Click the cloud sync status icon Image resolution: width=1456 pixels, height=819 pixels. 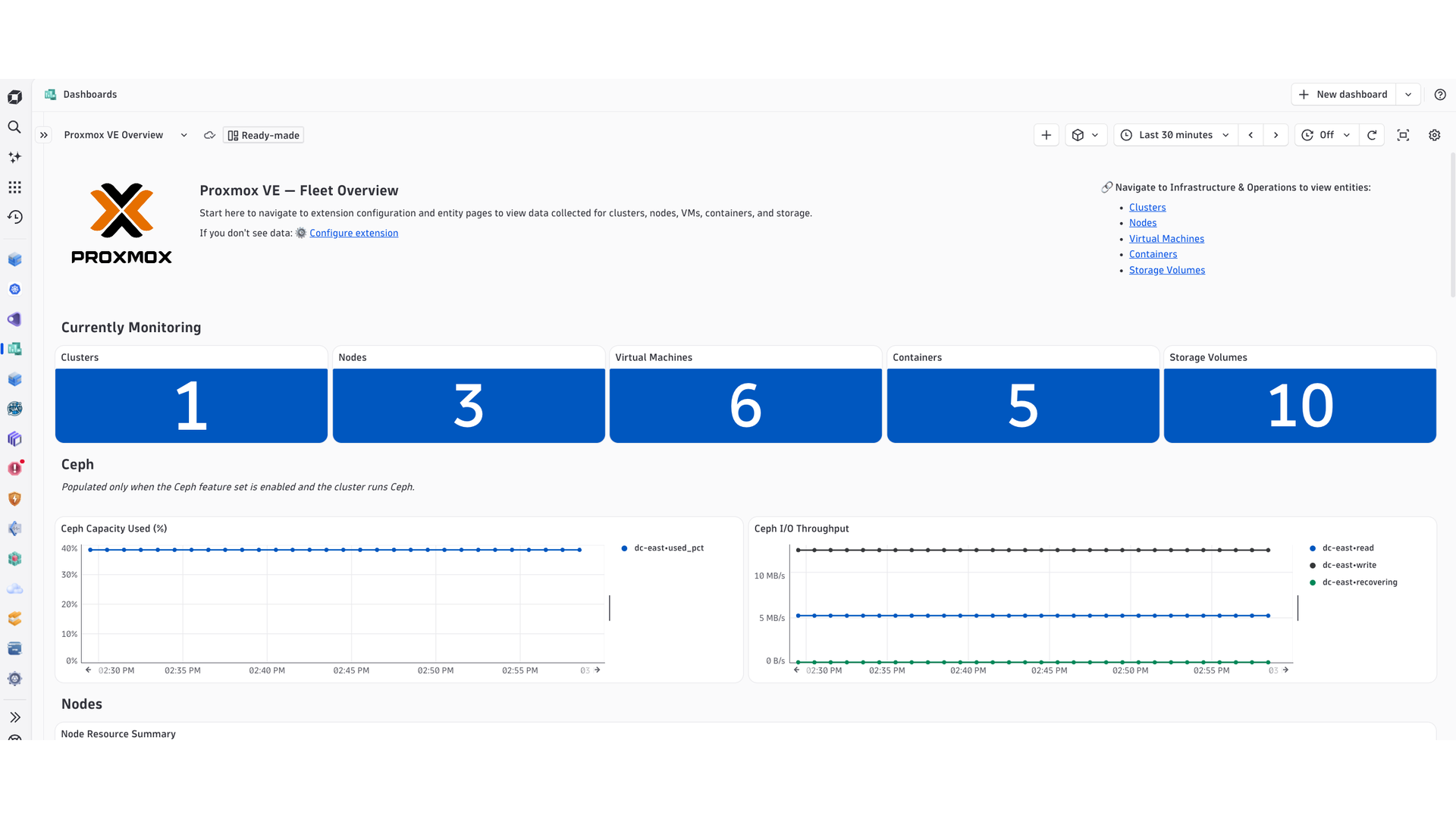point(209,135)
